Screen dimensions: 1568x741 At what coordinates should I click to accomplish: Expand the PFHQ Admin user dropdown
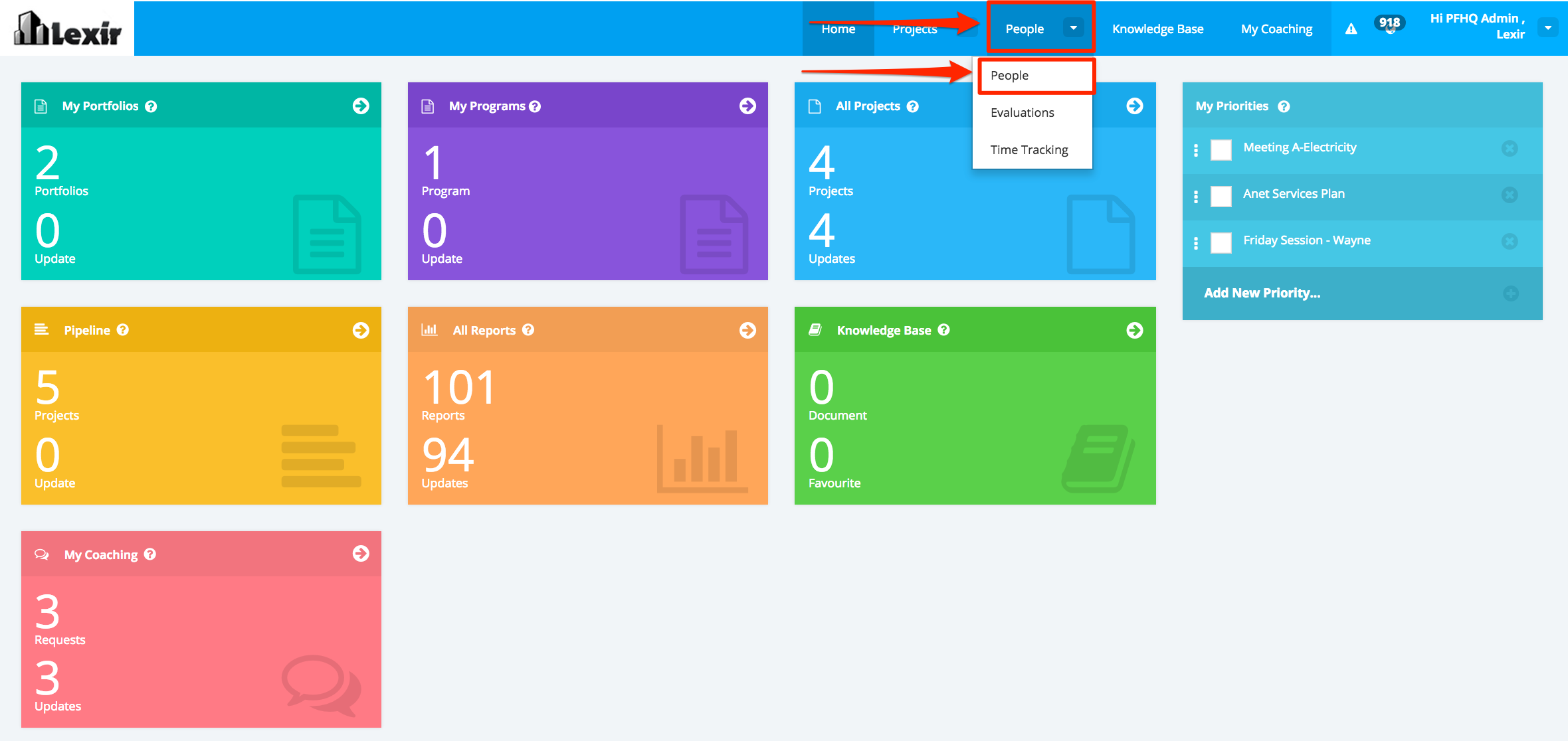[1548, 28]
